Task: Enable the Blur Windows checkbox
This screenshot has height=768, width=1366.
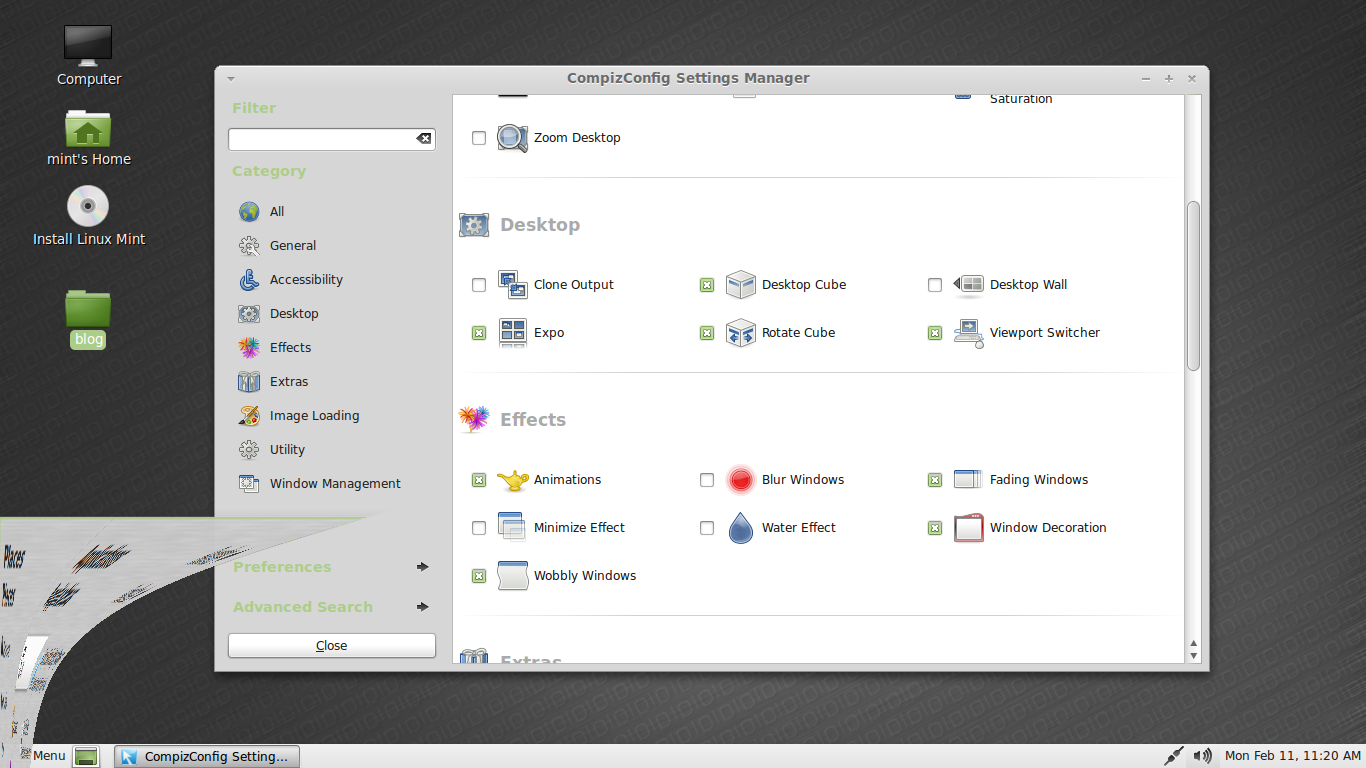Action: (707, 480)
